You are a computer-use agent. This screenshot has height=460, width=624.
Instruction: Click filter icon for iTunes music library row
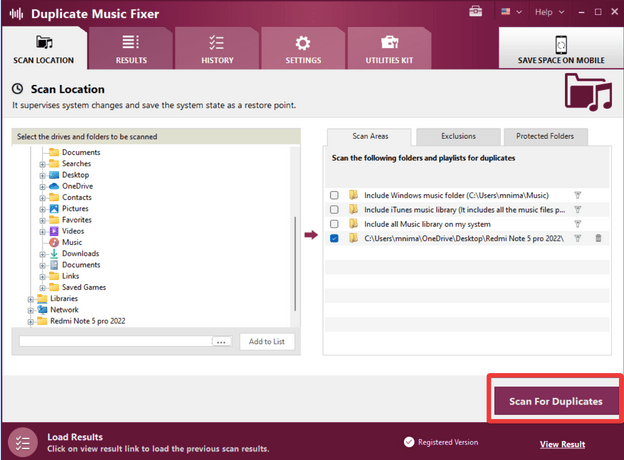577,210
